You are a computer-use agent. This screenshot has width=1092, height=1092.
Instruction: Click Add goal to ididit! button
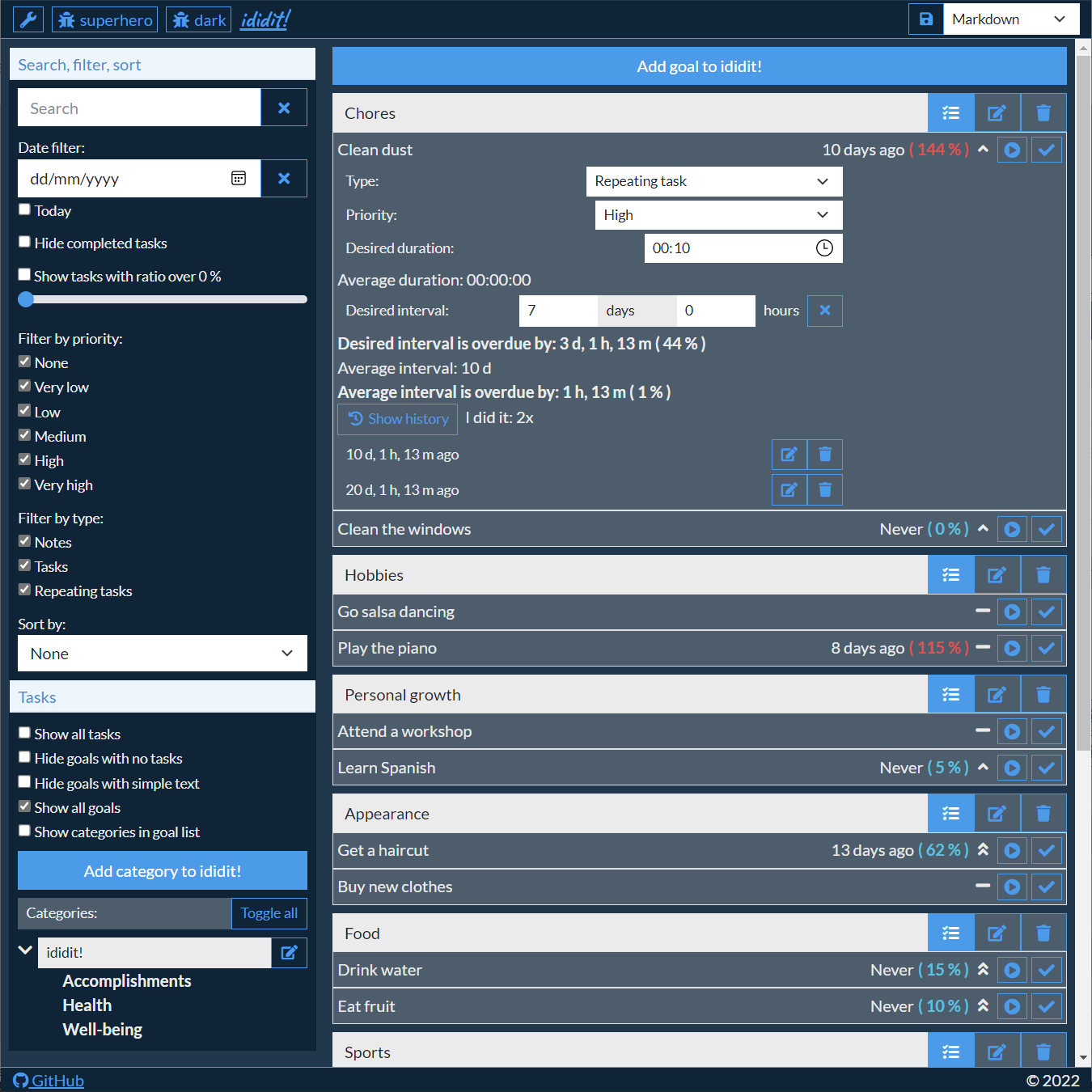(700, 66)
